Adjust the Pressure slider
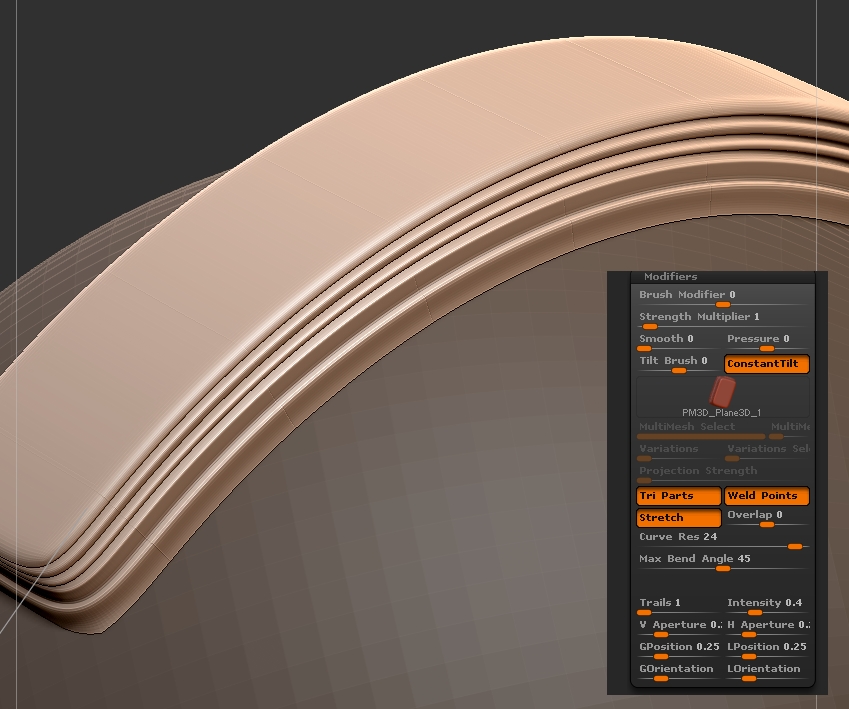Image resolution: width=849 pixels, height=709 pixels. tap(767, 343)
